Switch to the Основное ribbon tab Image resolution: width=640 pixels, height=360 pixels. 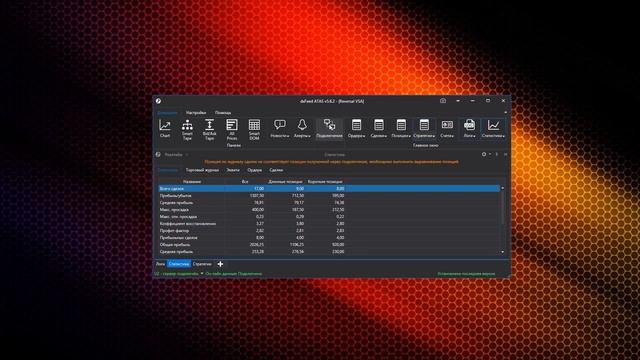167,113
